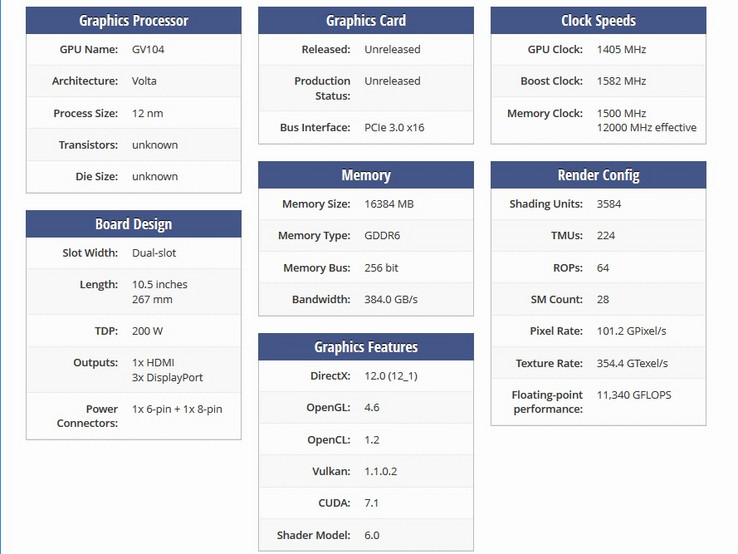Click the Board Design section header
Image resolution: width=738 pixels, height=554 pixels.
[133, 224]
